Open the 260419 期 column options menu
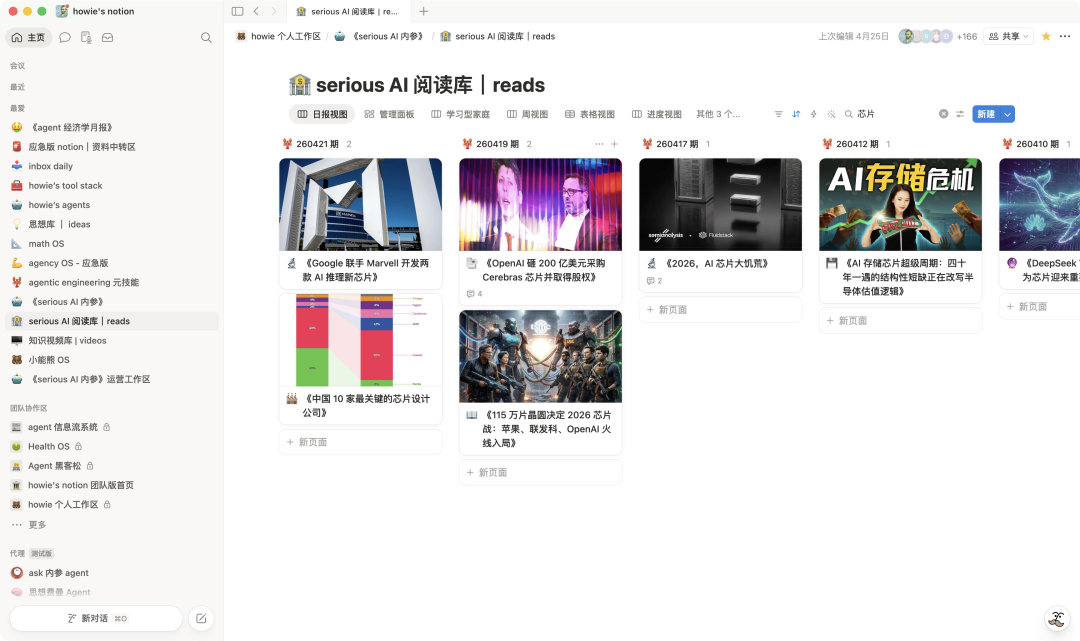 point(599,144)
